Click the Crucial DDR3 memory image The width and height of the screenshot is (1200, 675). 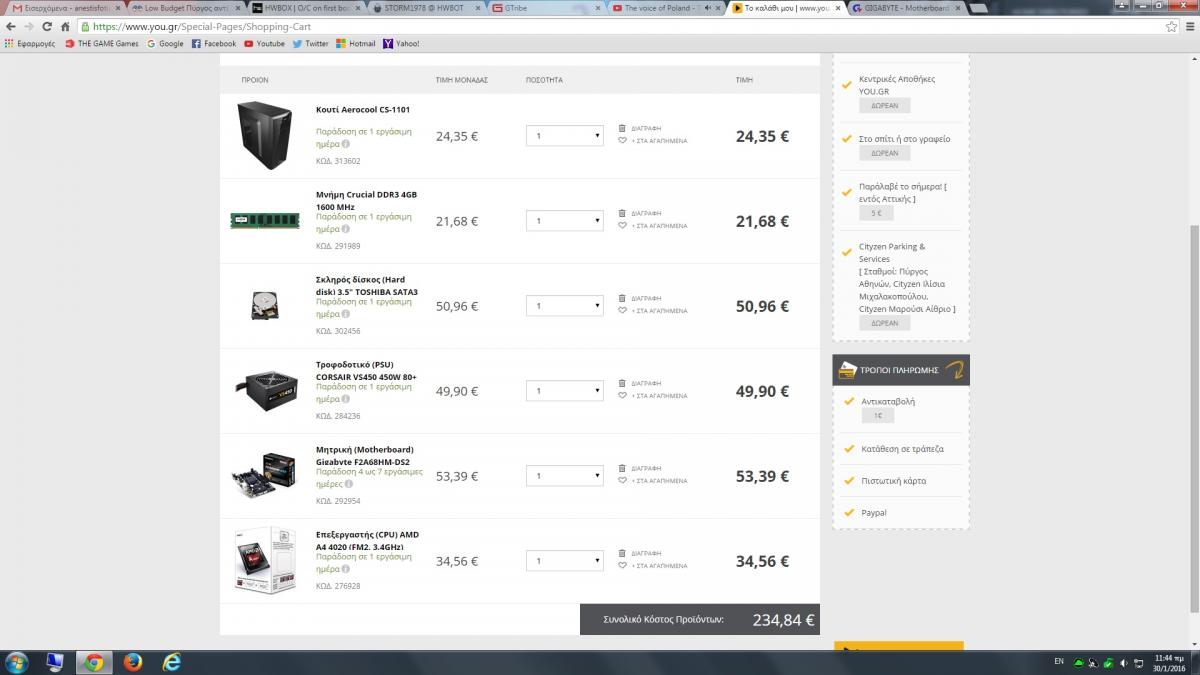coord(265,221)
